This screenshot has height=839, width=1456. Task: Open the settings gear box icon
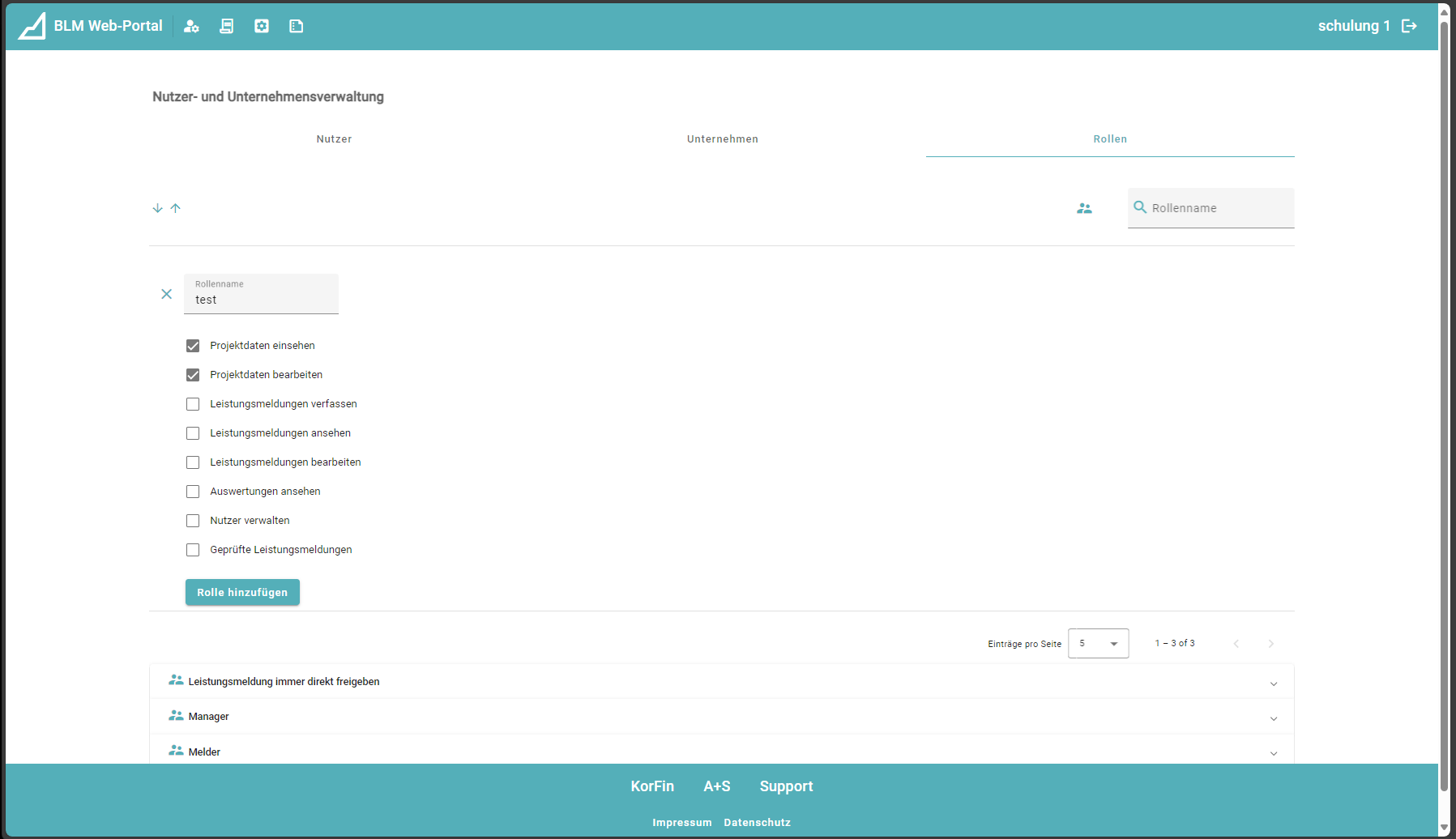(262, 26)
